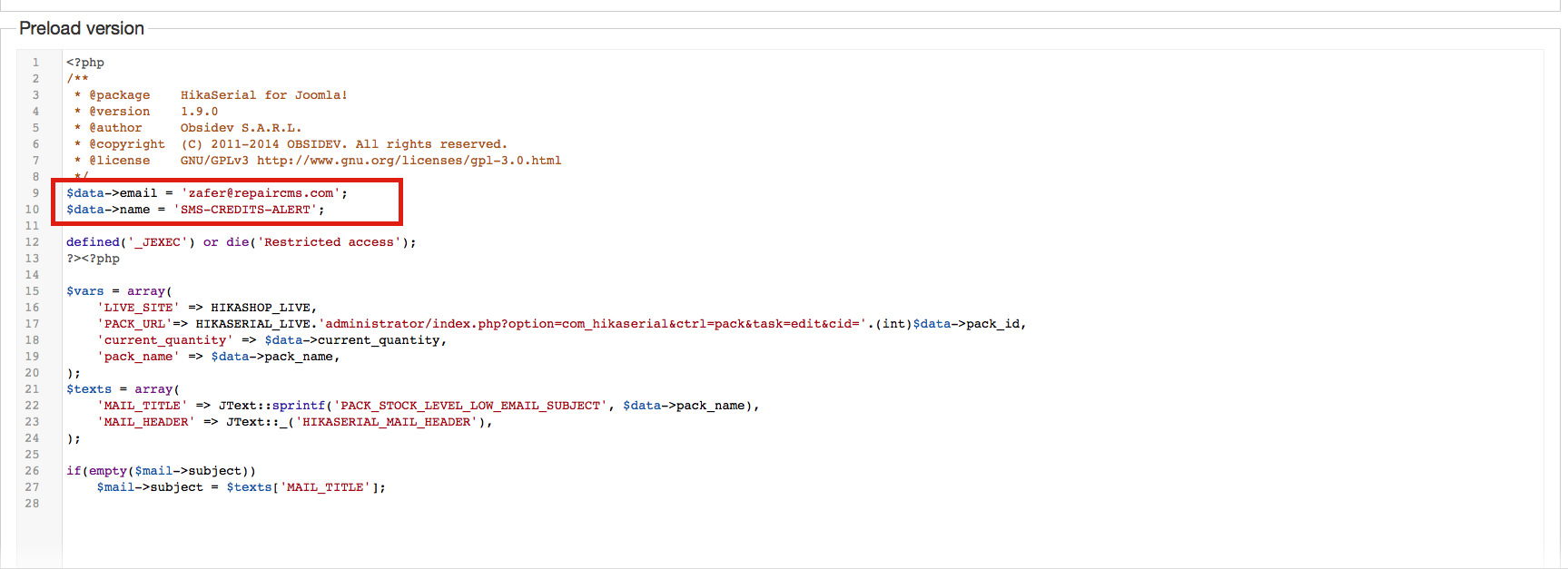The width and height of the screenshot is (1568, 569).
Task: Place cursor in 'zafer@repaircms.com' email string
Action: (x=261, y=193)
